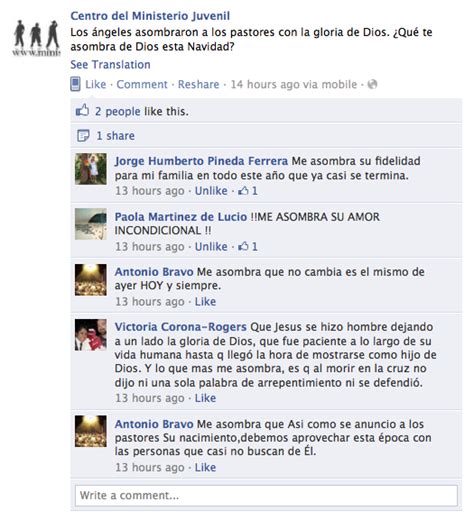Unlike Paola Martinez de Lucio's comment

pos(211,247)
